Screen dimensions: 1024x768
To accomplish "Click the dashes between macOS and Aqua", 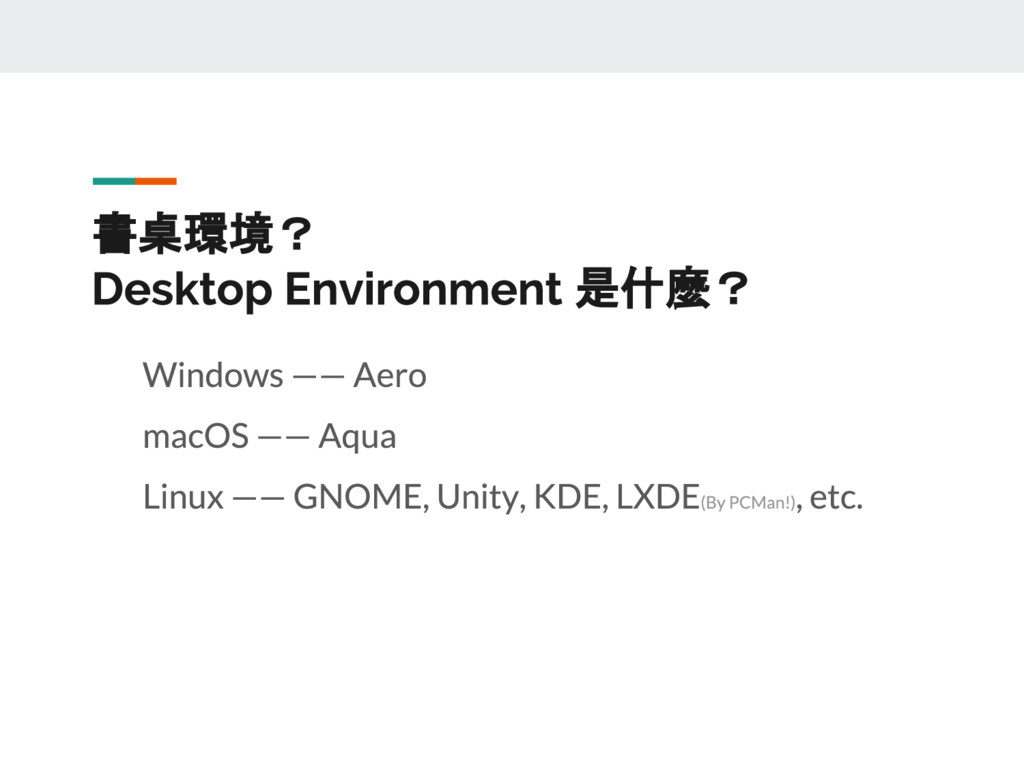I will (283, 439).
